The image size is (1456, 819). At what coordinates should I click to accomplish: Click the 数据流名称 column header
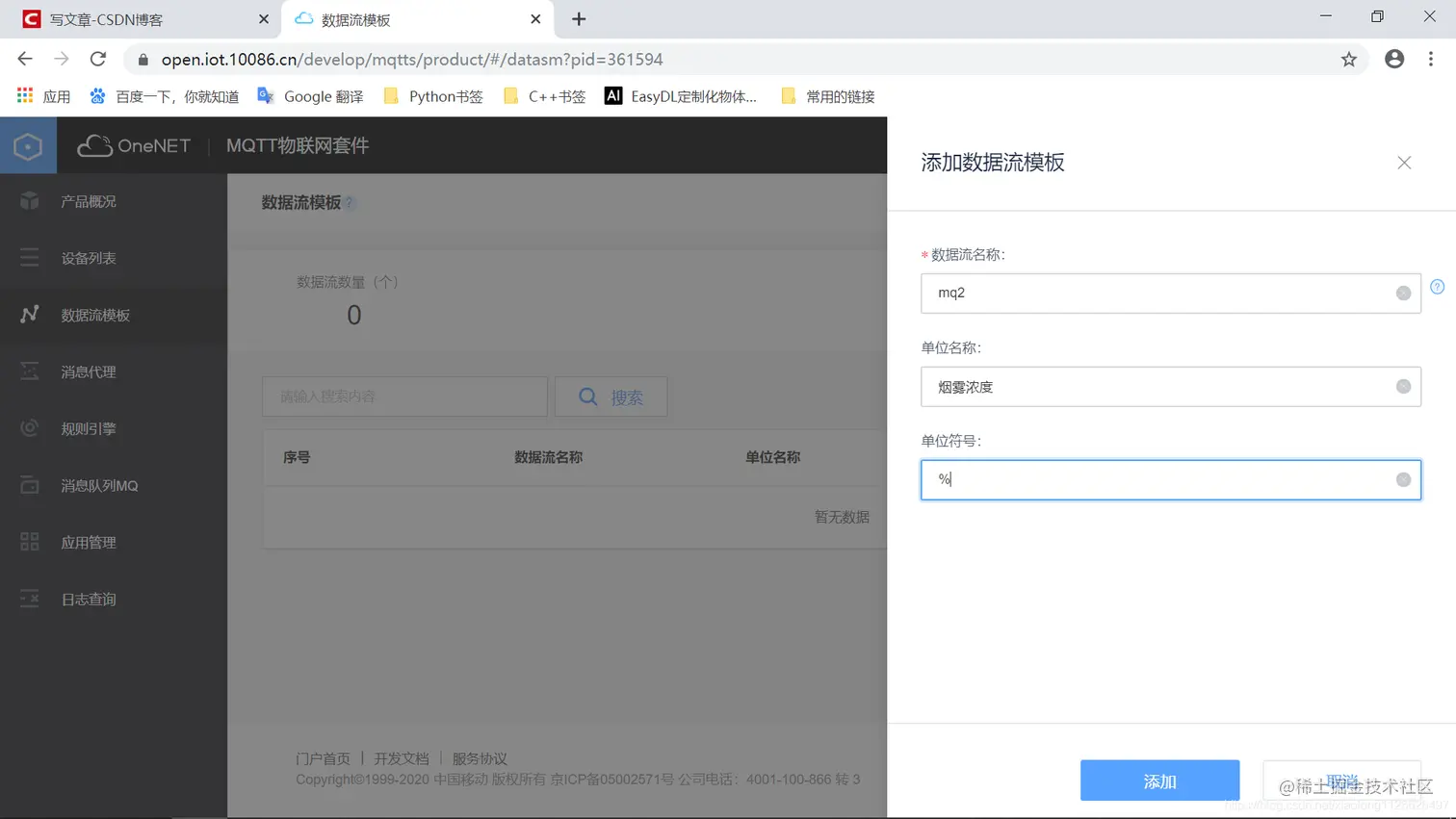point(548,457)
